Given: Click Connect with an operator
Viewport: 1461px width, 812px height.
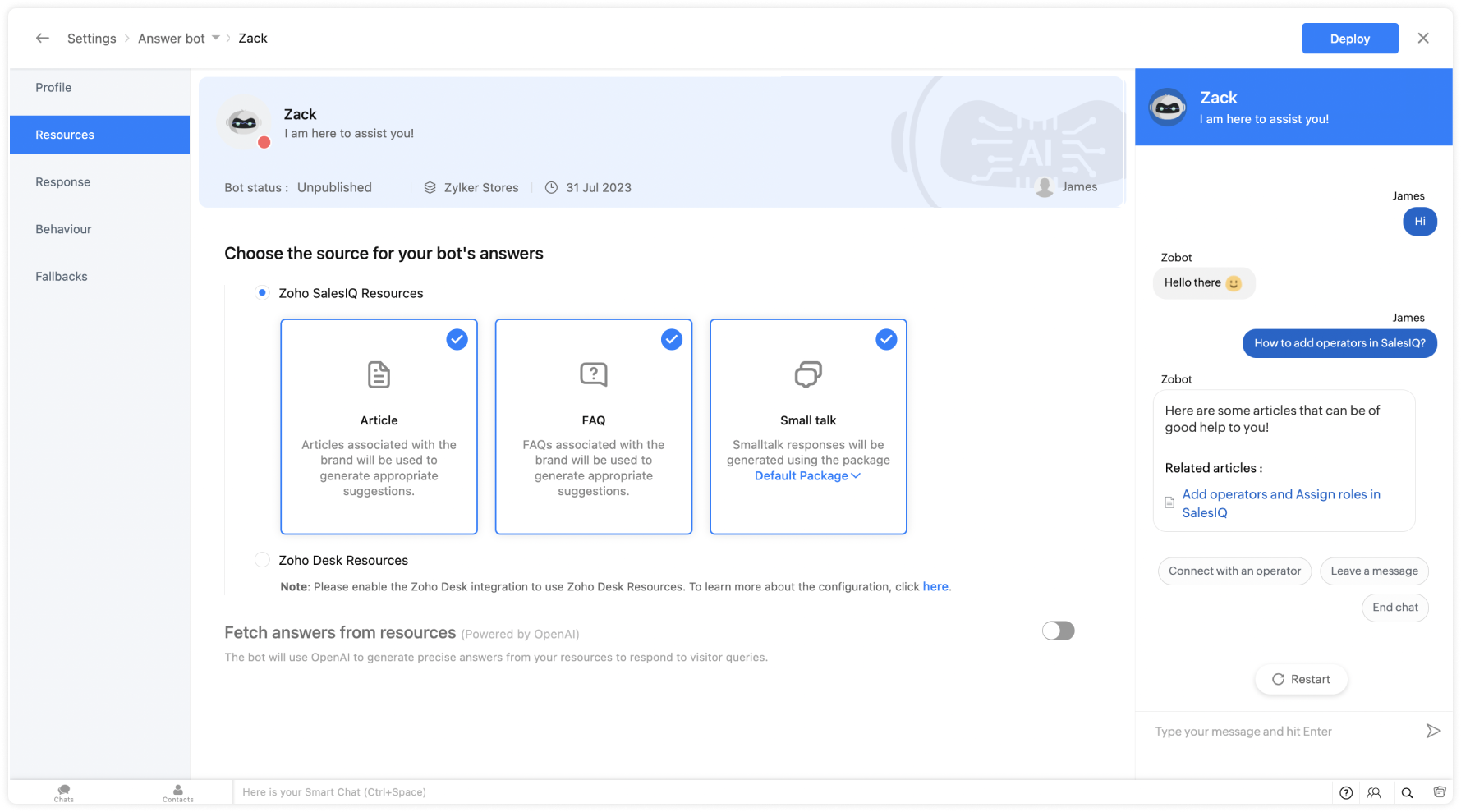Looking at the screenshot, I should [x=1234, y=571].
